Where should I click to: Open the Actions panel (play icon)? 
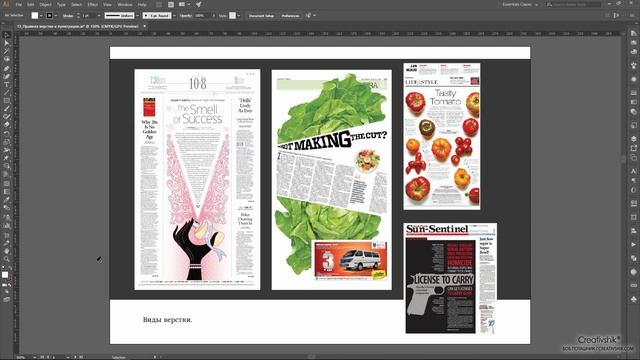tap(633, 244)
